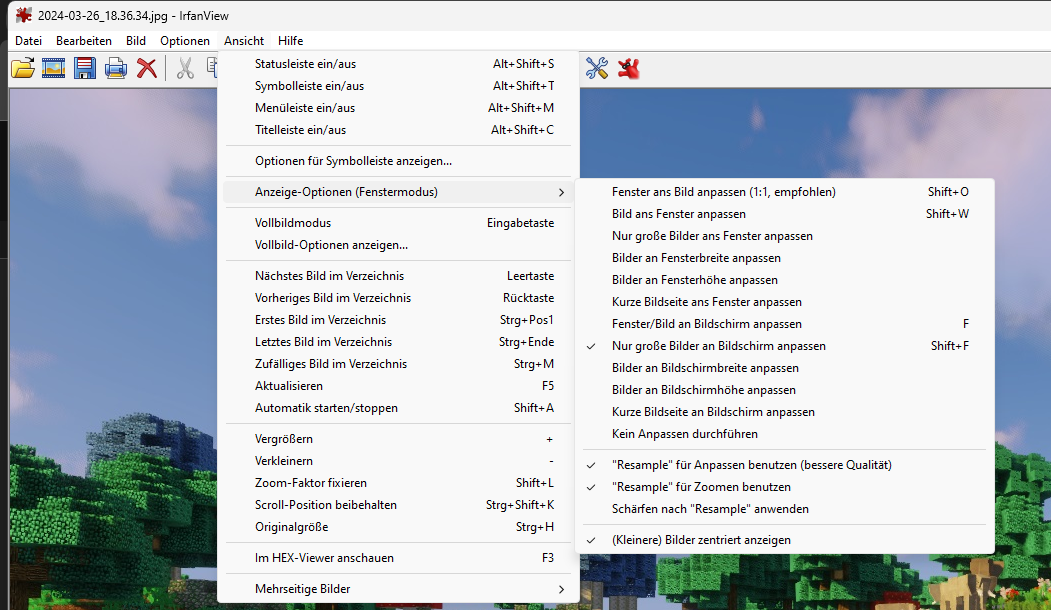Open the slideshow filmstrip icon
Image resolution: width=1051 pixels, height=610 pixels.
point(54,68)
